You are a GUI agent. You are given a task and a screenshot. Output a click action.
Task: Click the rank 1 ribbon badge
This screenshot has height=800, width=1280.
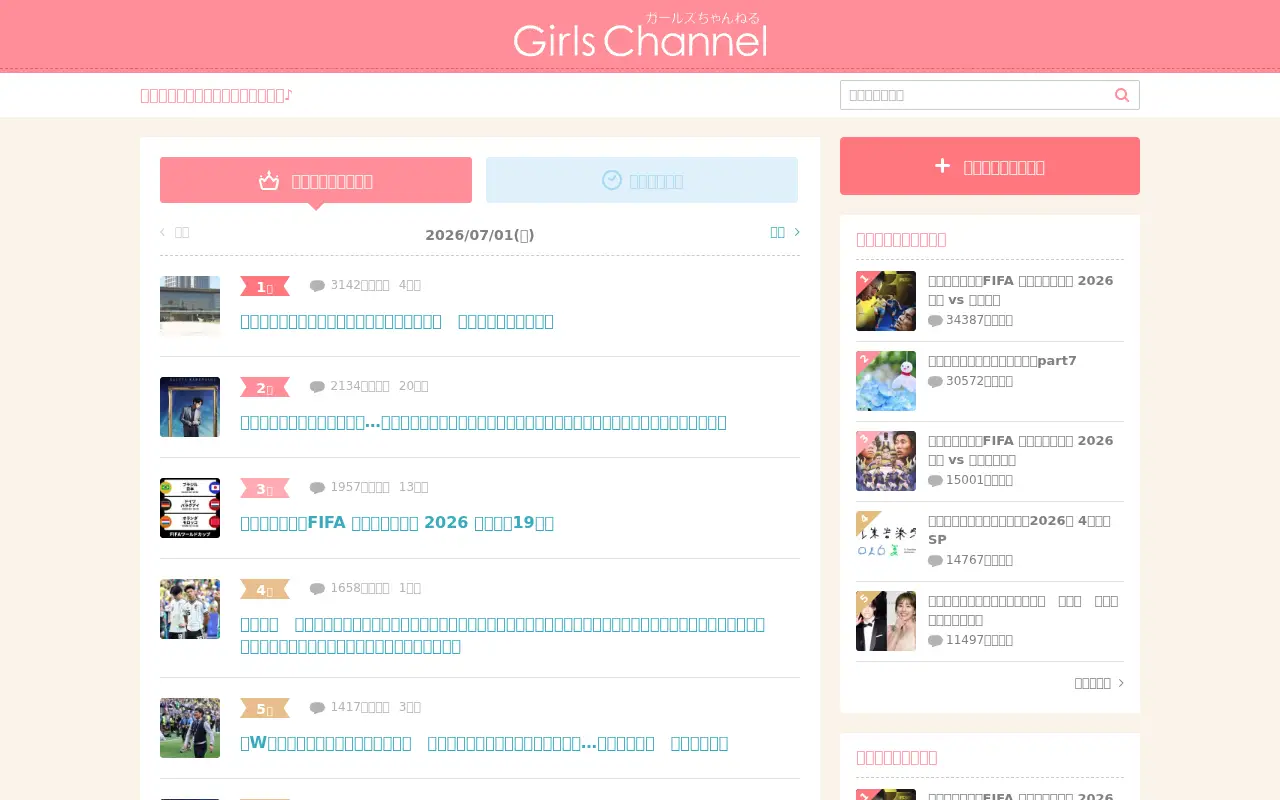coord(265,286)
